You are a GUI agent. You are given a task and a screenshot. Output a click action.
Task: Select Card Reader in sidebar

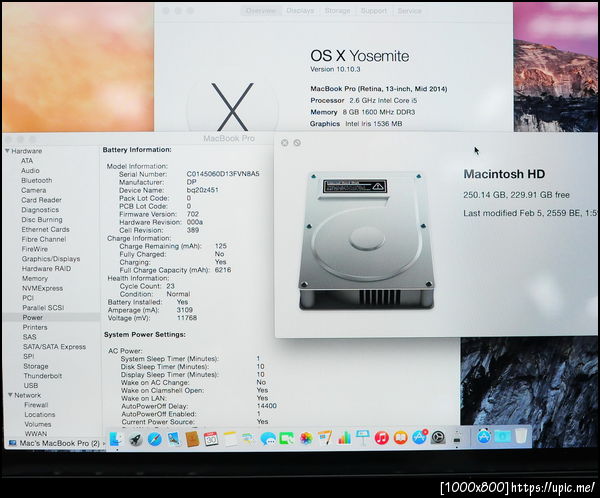point(41,200)
